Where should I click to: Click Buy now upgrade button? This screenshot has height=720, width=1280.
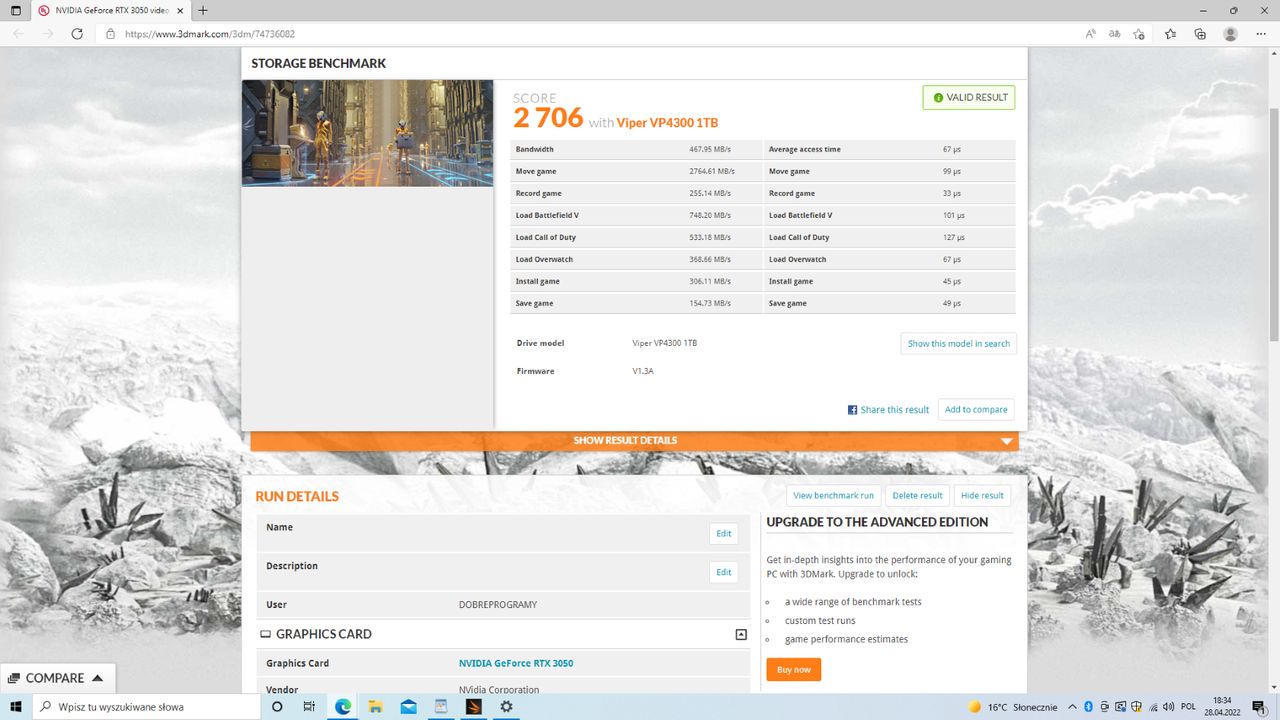coord(794,669)
